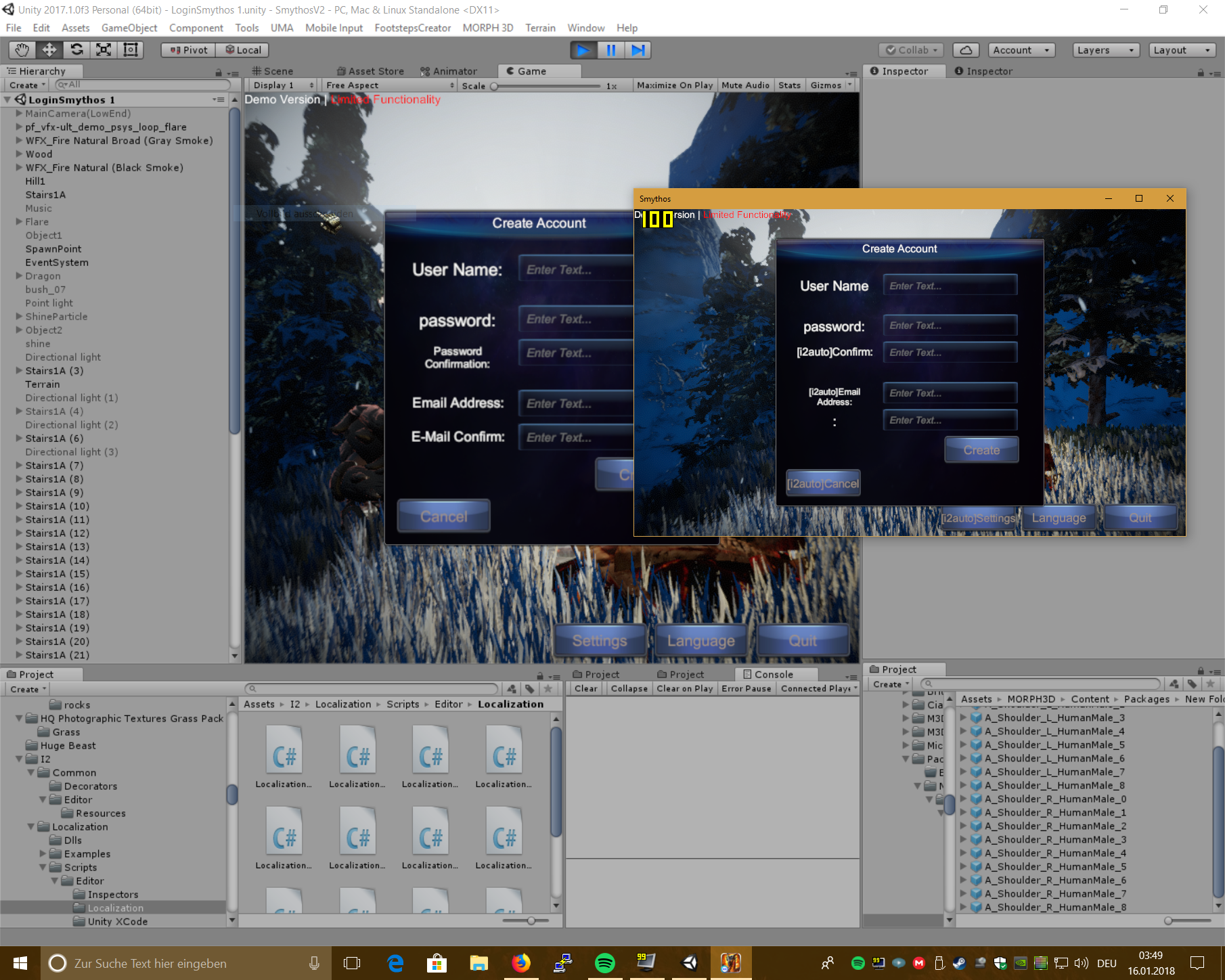Select the Hand tool in the toolbar
The image size is (1225, 980).
pos(22,50)
